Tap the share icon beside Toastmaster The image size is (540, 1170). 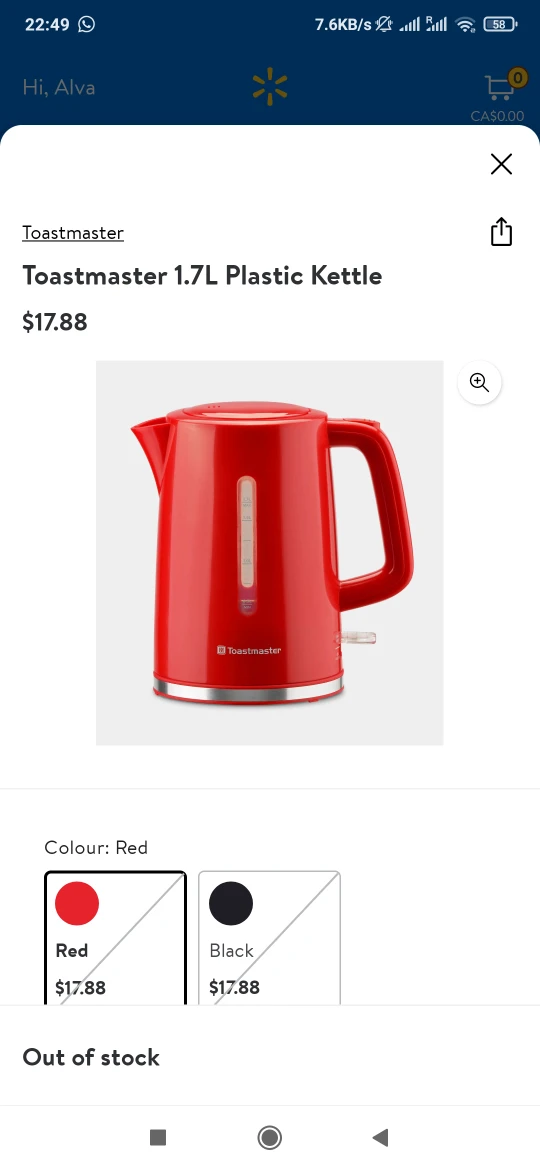(x=501, y=231)
